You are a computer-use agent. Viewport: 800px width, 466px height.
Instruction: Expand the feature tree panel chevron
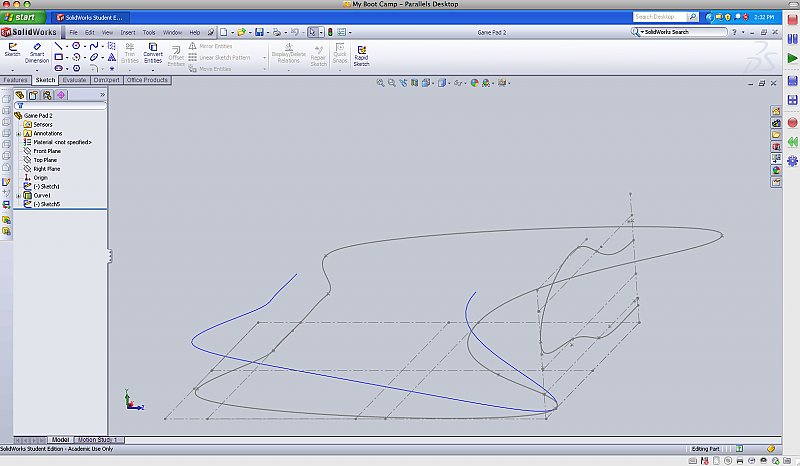pos(102,95)
